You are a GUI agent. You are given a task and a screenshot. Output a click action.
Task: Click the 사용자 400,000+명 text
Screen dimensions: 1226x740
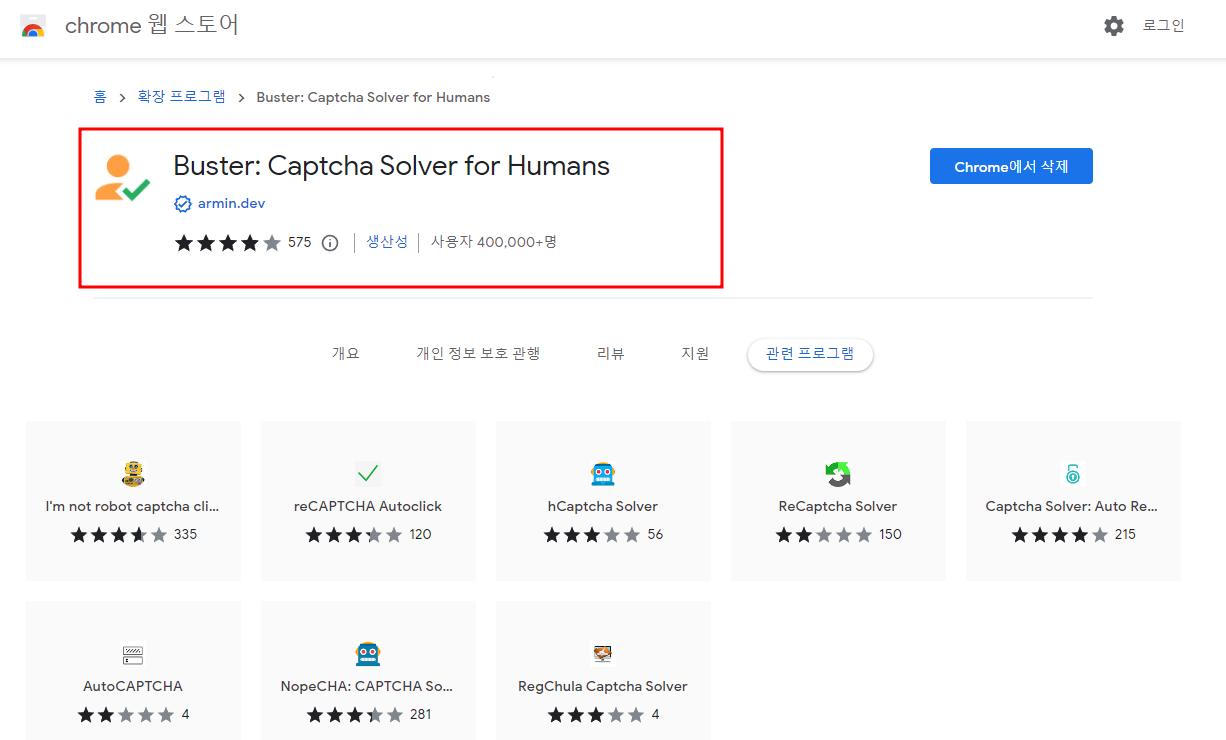tap(494, 242)
